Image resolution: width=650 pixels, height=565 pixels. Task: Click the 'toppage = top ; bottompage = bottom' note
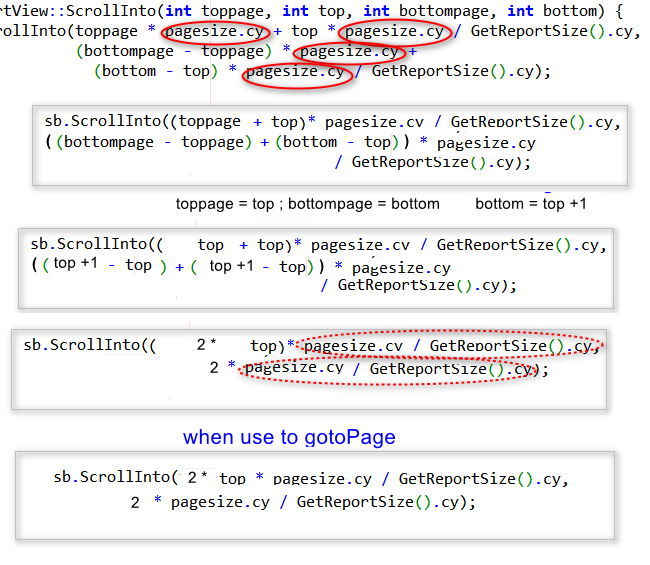pyautogui.click(x=307, y=204)
